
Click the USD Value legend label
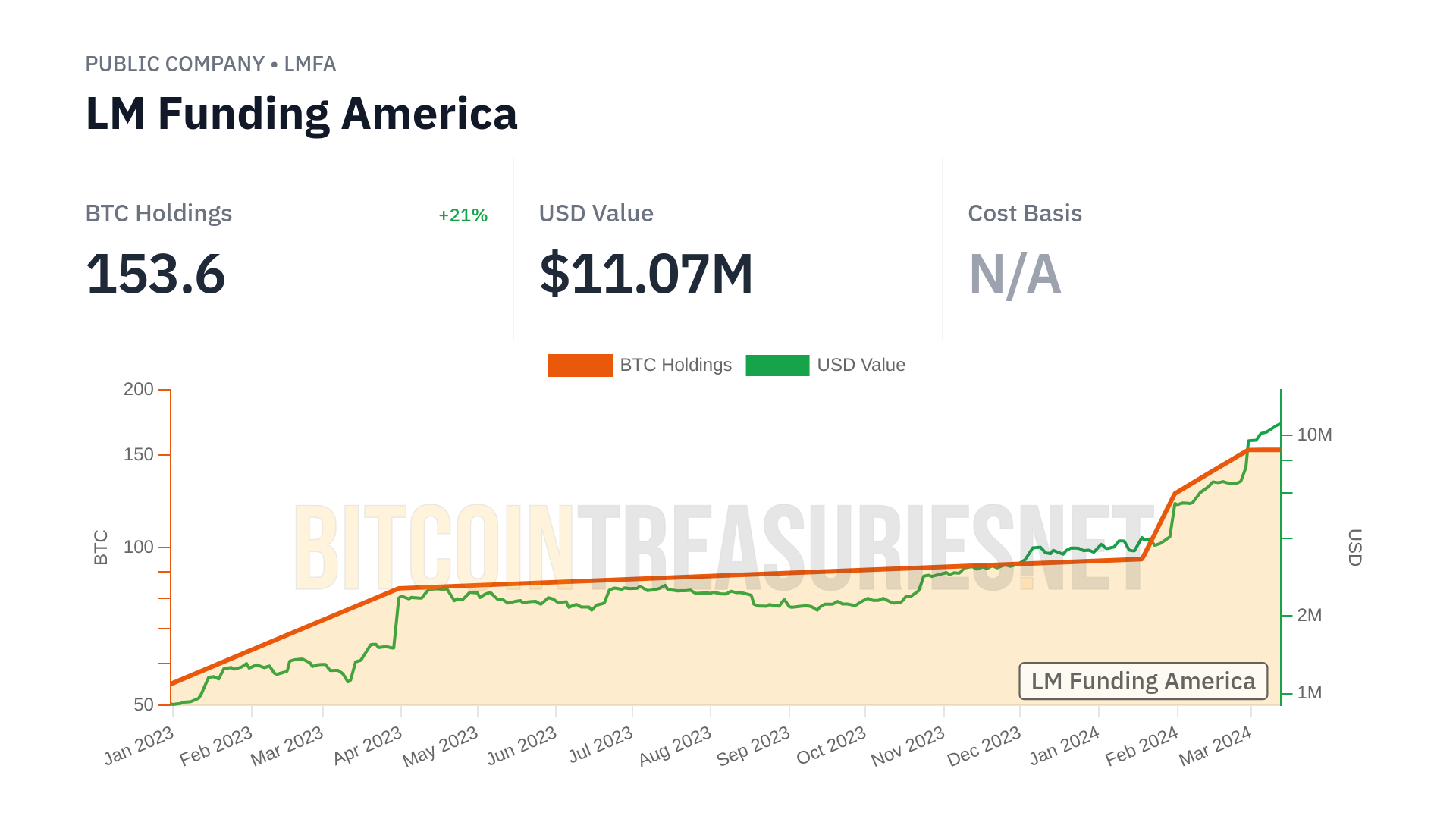click(x=861, y=366)
